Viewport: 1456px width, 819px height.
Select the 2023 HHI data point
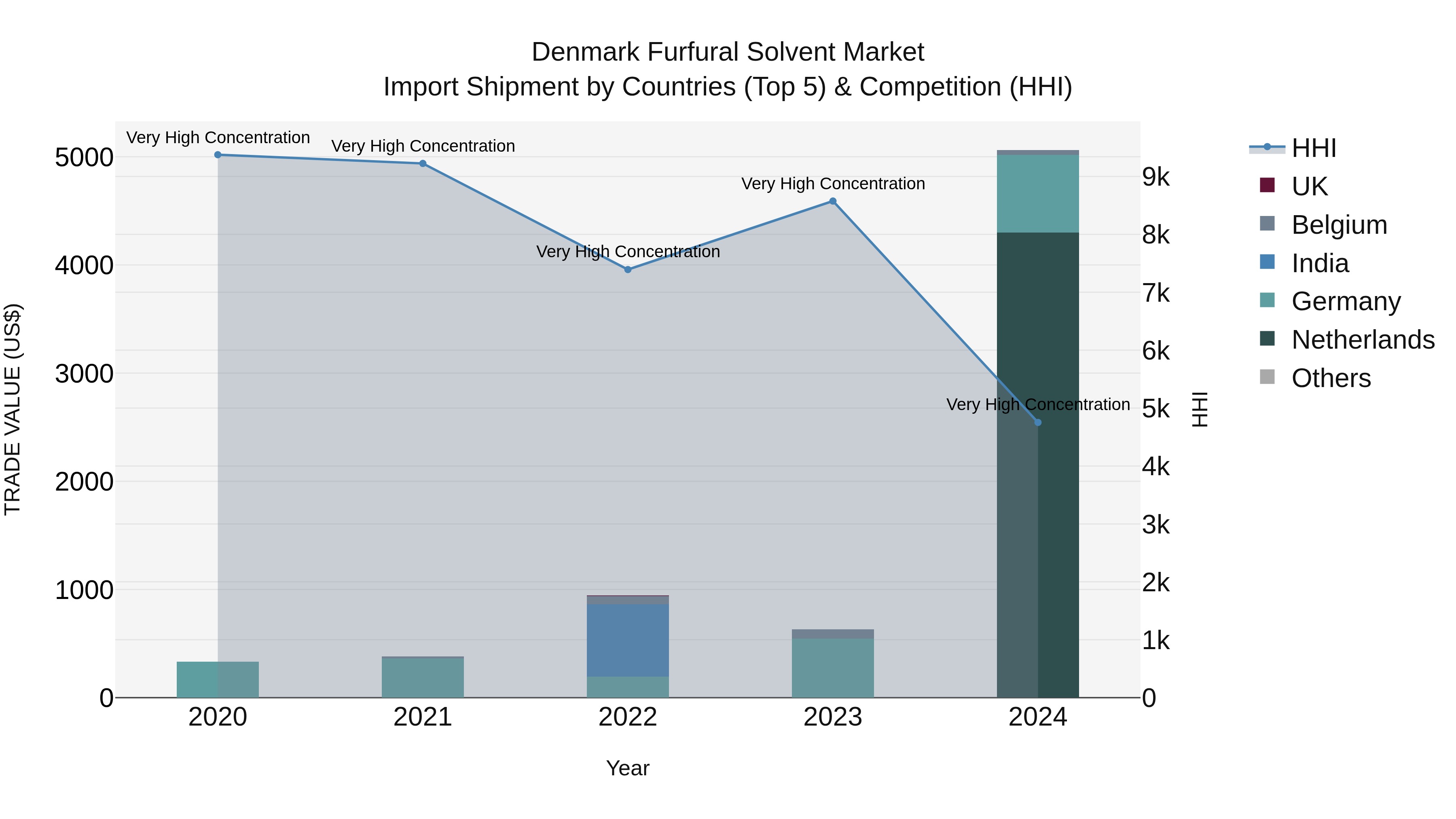833,201
